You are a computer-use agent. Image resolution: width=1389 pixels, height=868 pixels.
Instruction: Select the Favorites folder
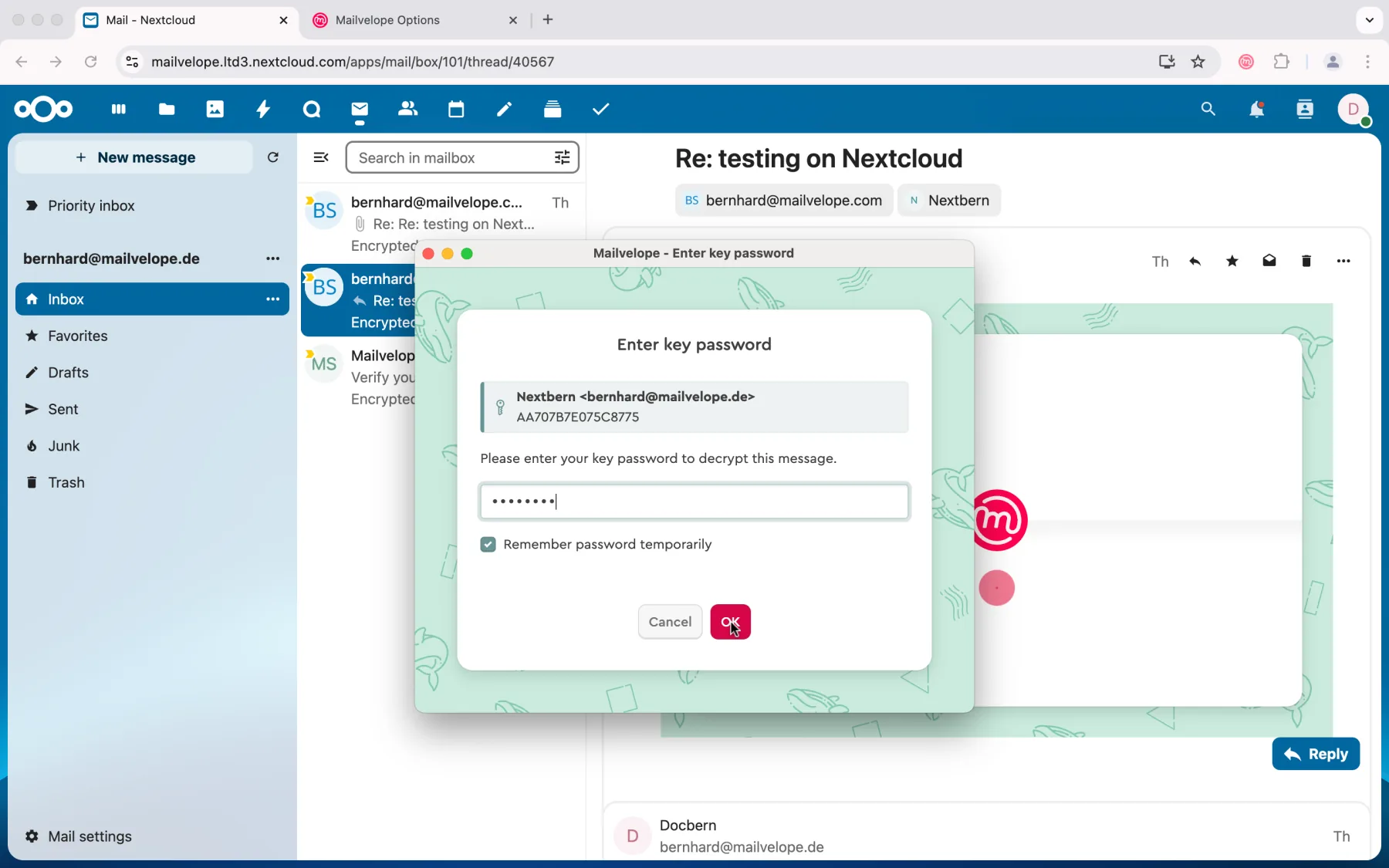tap(152, 336)
